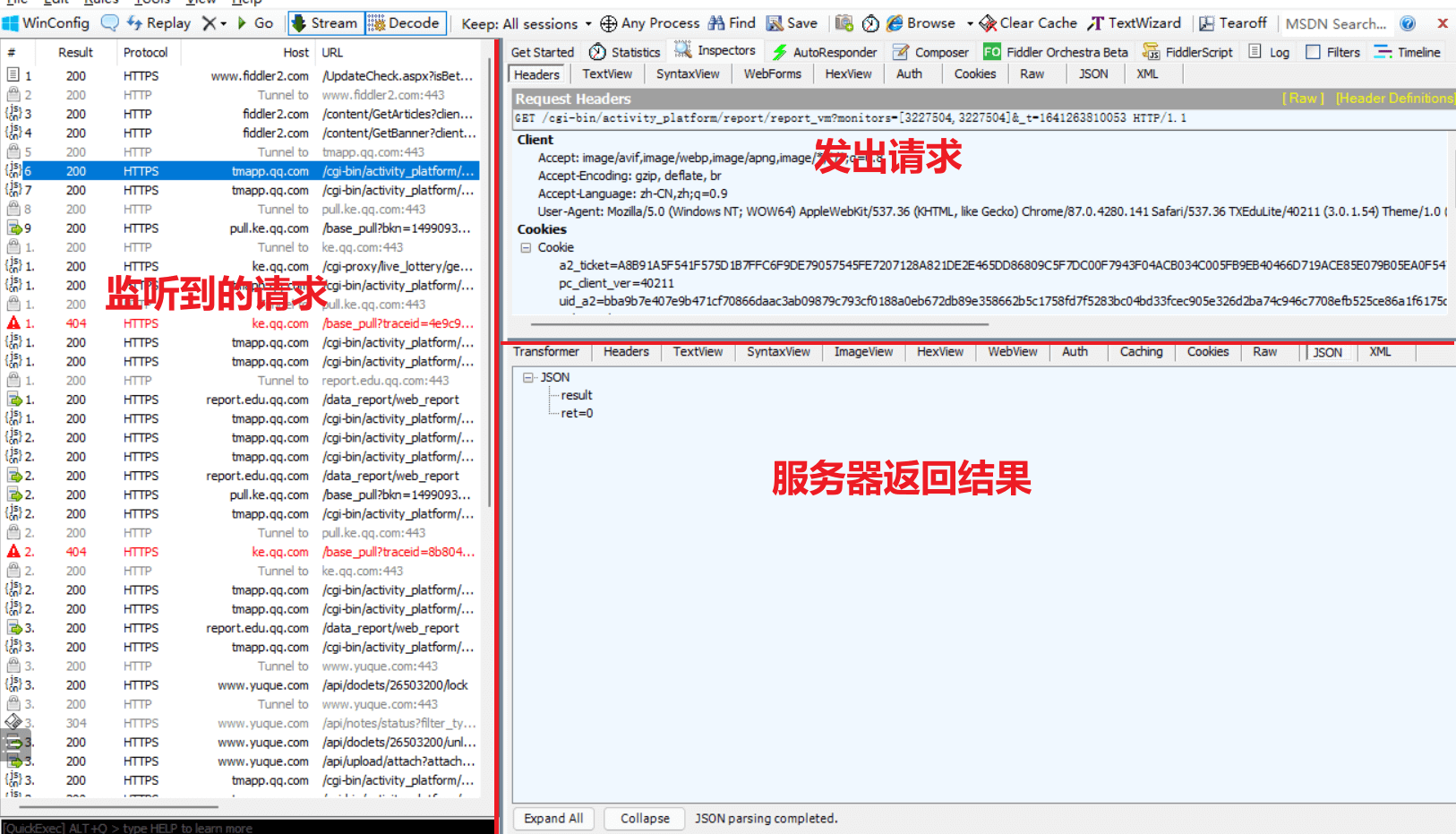Switch to the Get Started tab
1456x834 pixels.
click(543, 52)
